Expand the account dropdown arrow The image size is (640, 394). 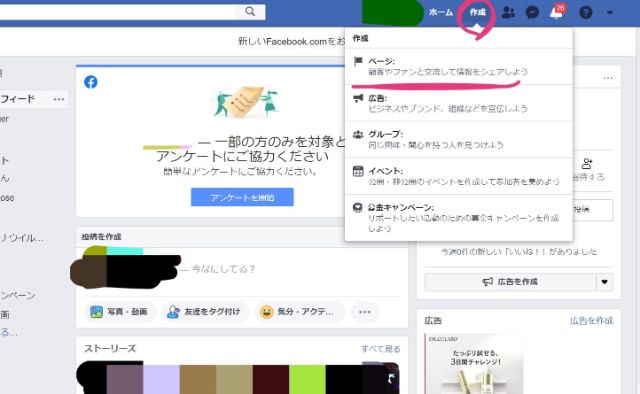[610, 13]
